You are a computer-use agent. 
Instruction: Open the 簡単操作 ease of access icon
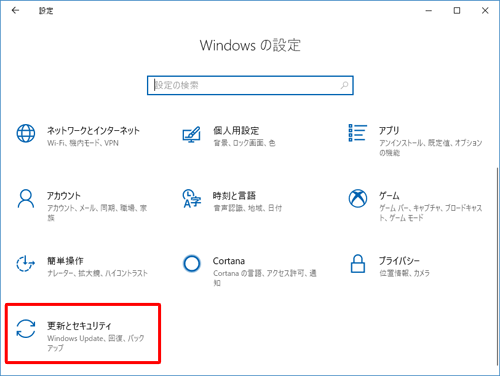26,264
